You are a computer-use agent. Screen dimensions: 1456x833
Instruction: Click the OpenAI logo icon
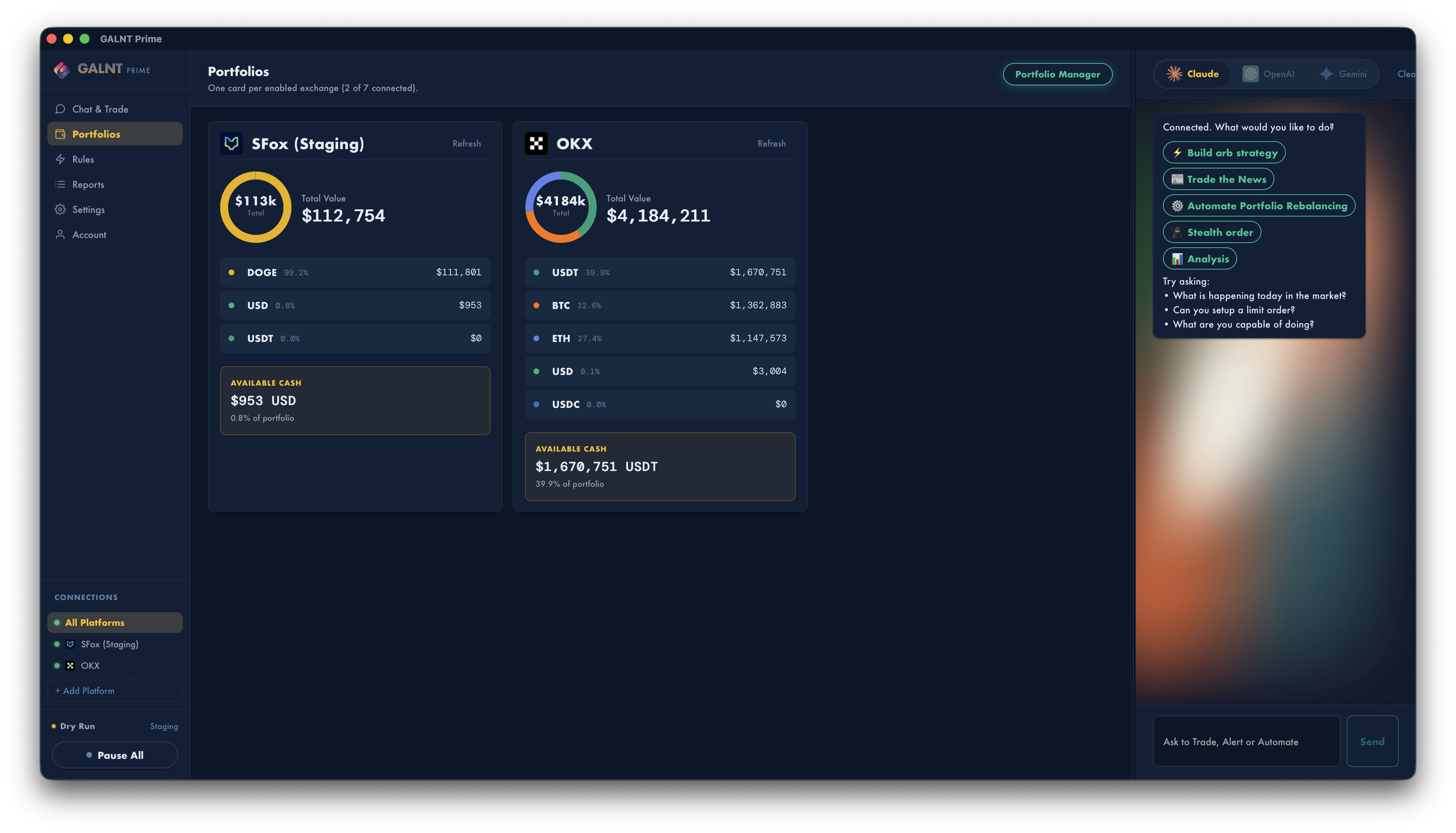(x=1250, y=74)
